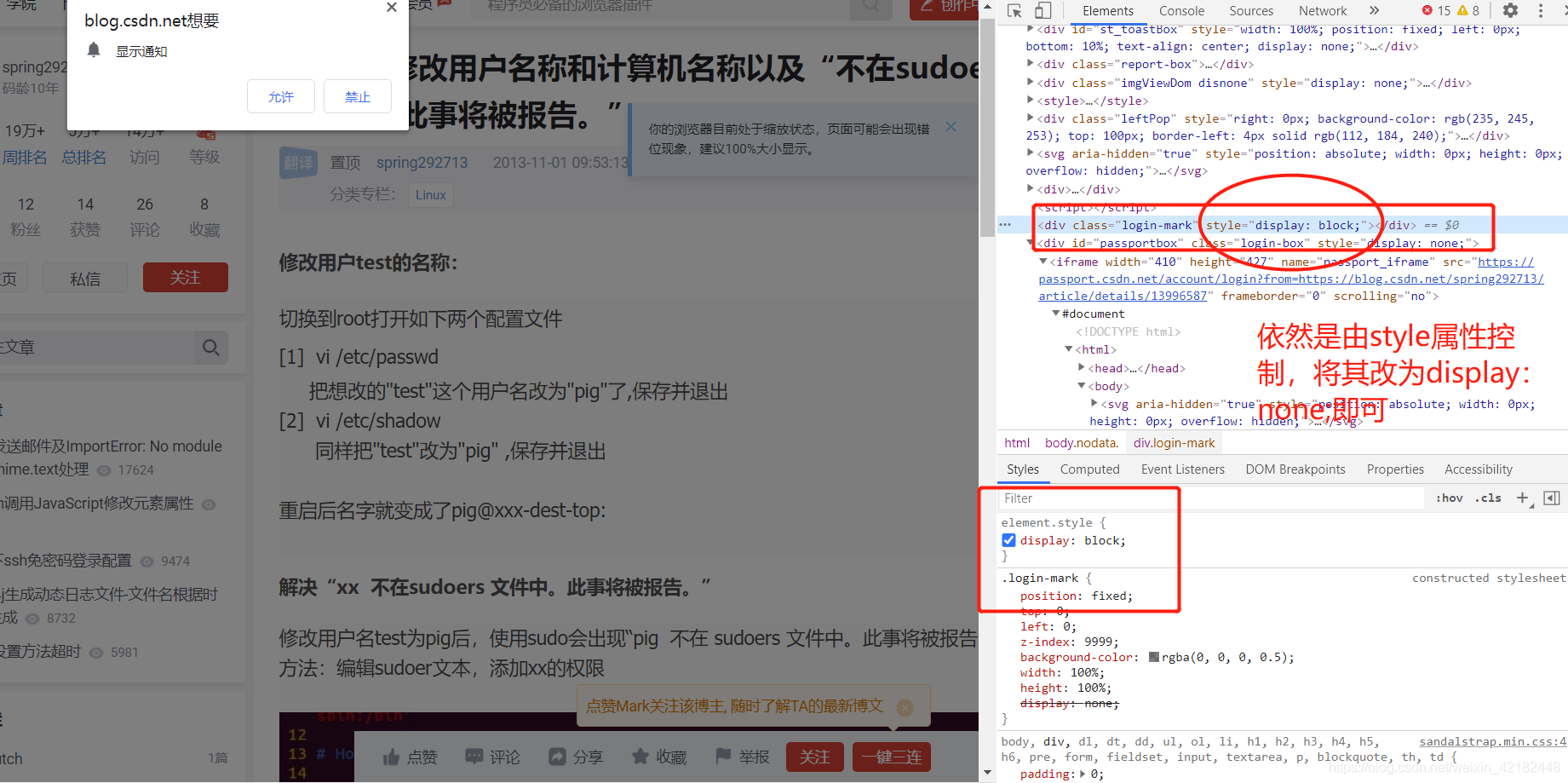Open the Accessibility tab
This screenshot has width=1568, height=783.
pyautogui.click(x=1479, y=469)
